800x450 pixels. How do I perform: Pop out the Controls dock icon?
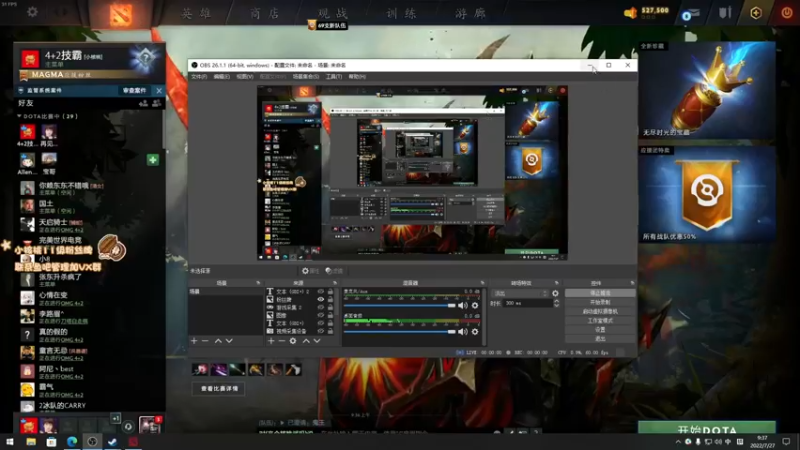pos(632,283)
